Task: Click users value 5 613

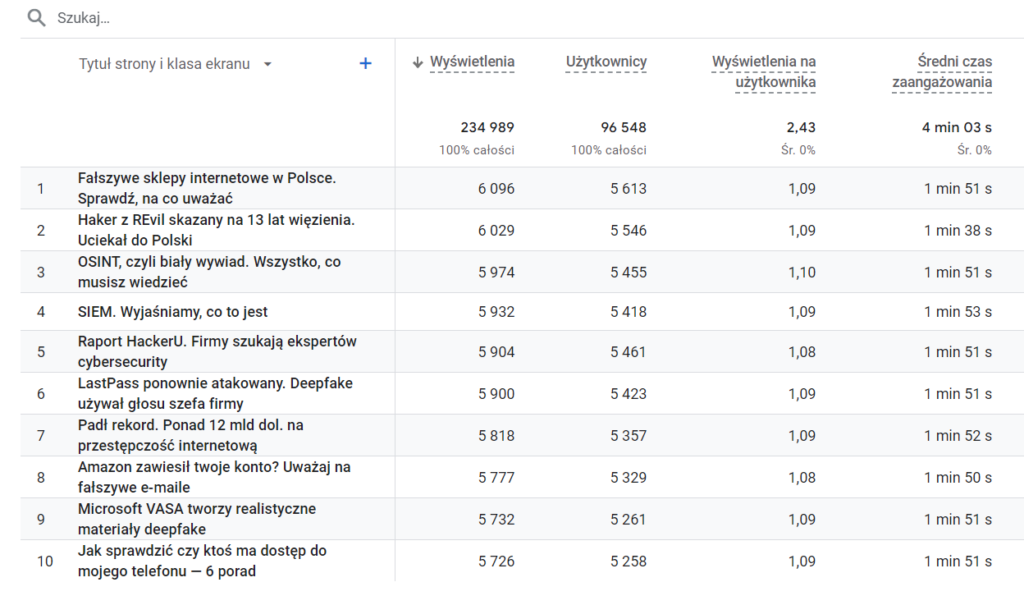Action: point(628,189)
